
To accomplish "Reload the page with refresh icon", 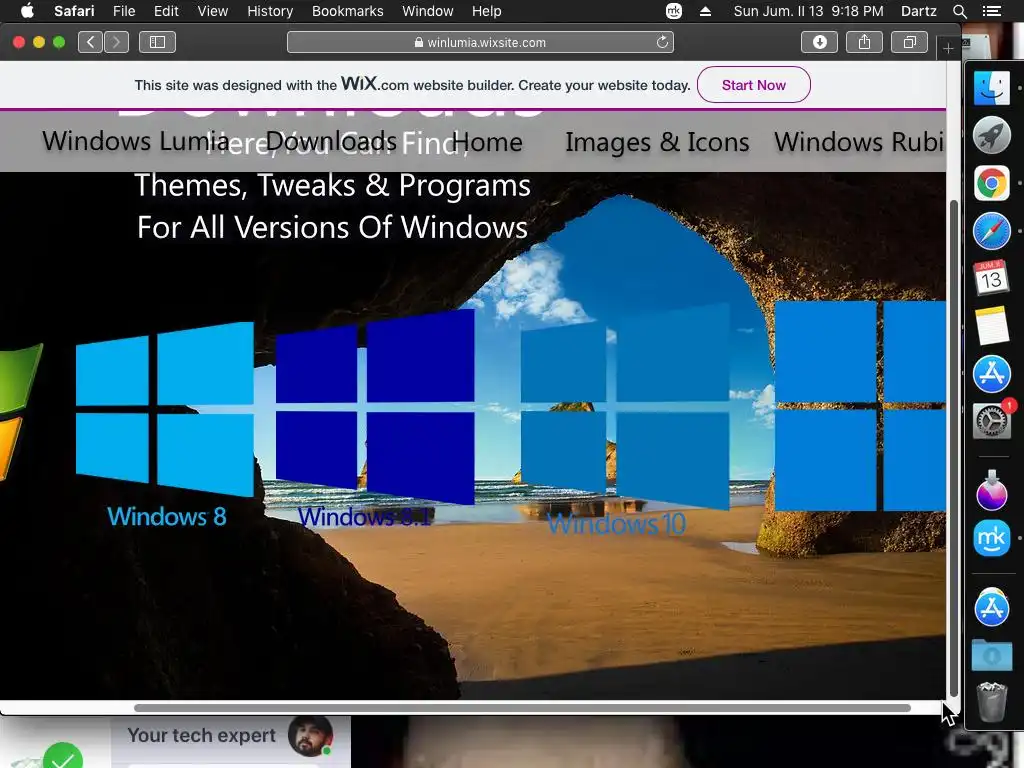I will click(x=662, y=42).
